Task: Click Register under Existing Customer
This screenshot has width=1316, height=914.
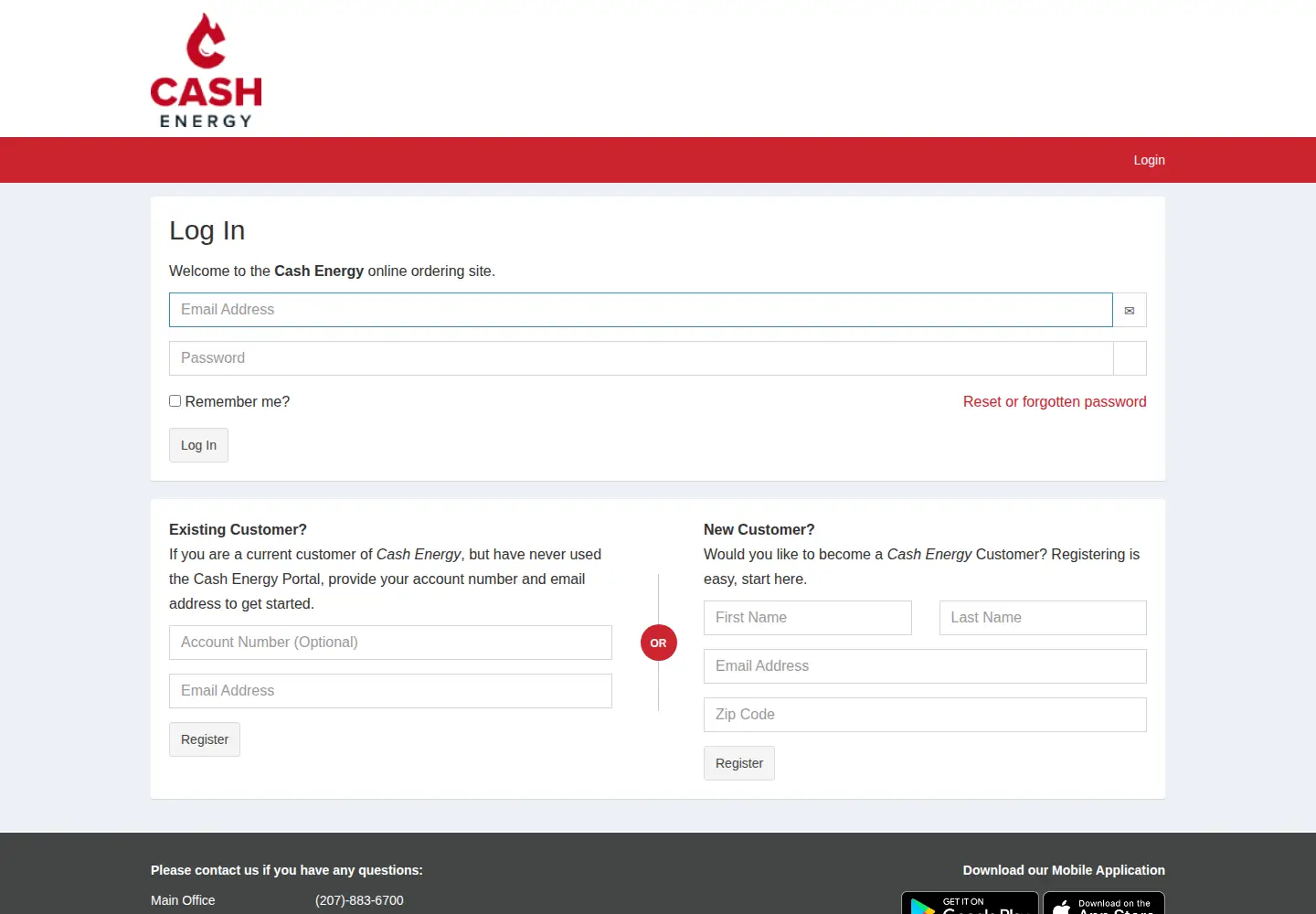Action: [205, 739]
